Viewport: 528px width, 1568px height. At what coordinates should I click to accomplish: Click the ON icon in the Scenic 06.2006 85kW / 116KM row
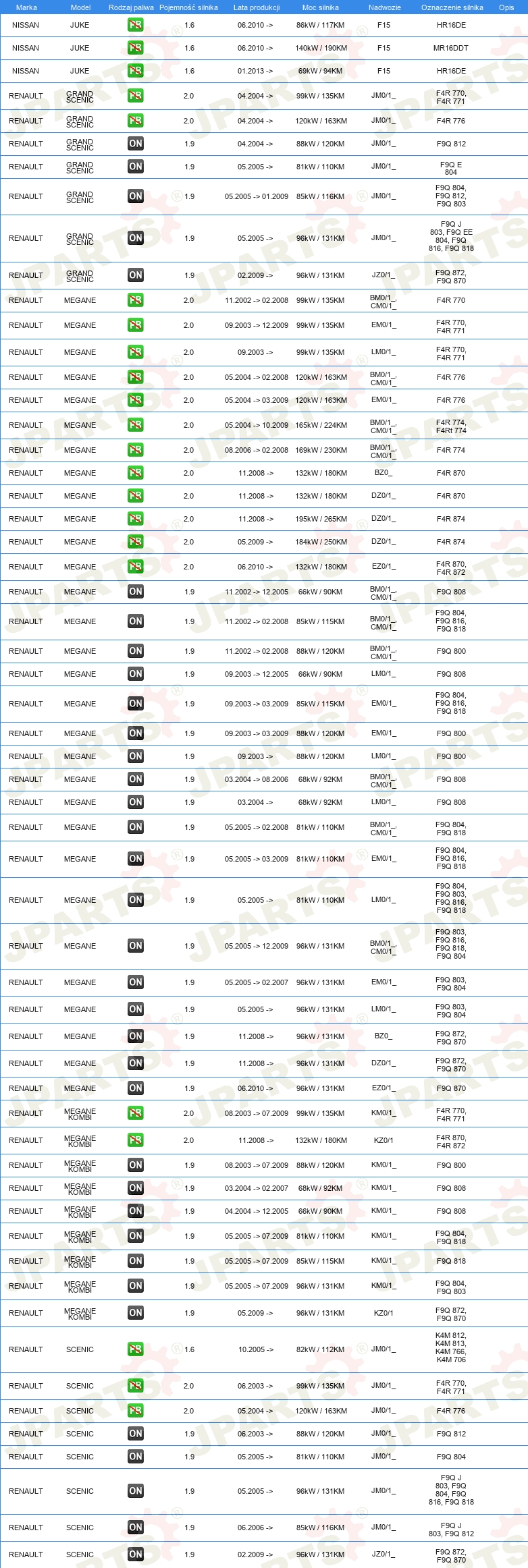pyautogui.click(x=136, y=1528)
